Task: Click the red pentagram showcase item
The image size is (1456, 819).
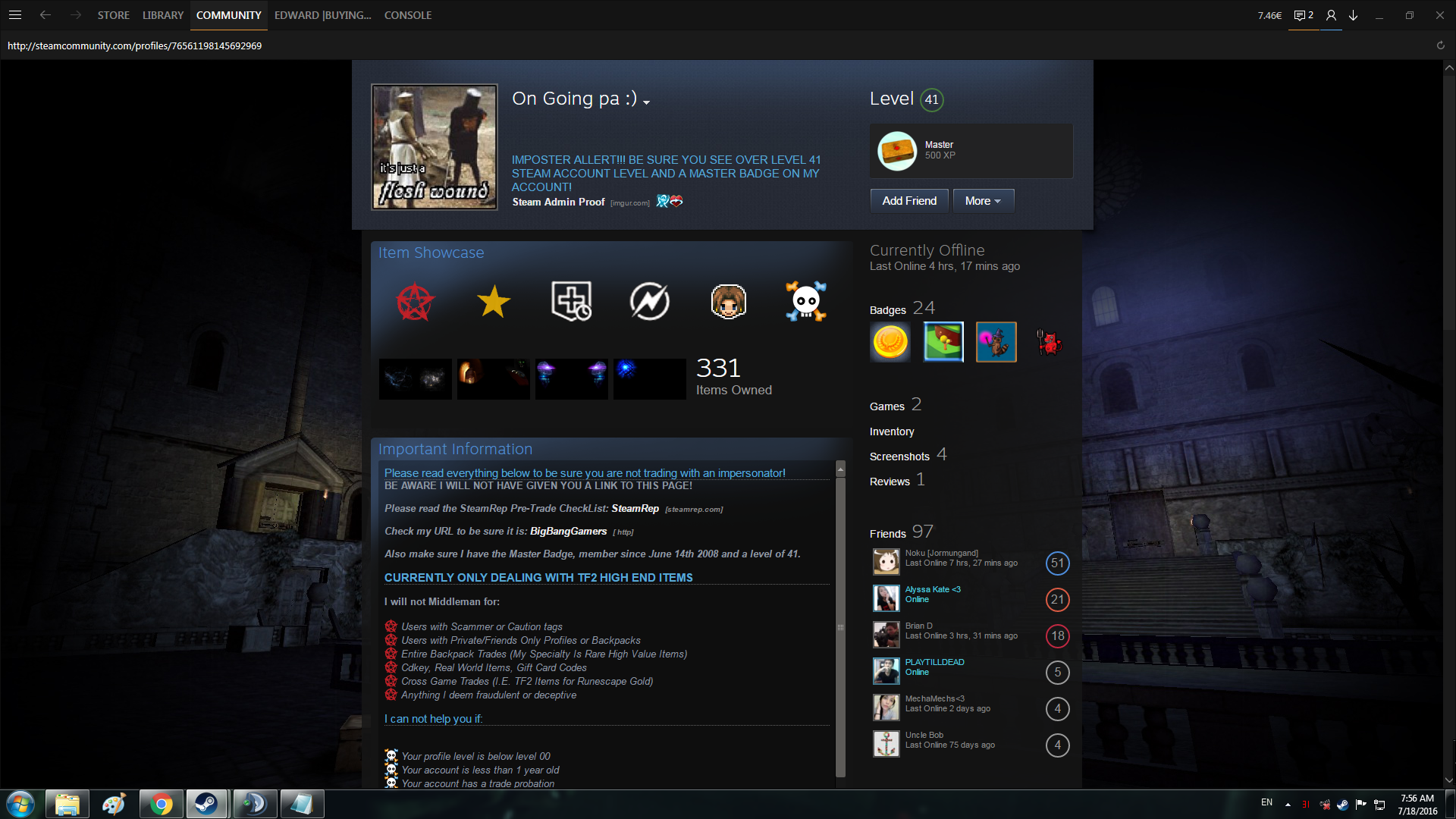Action: tap(415, 302)
